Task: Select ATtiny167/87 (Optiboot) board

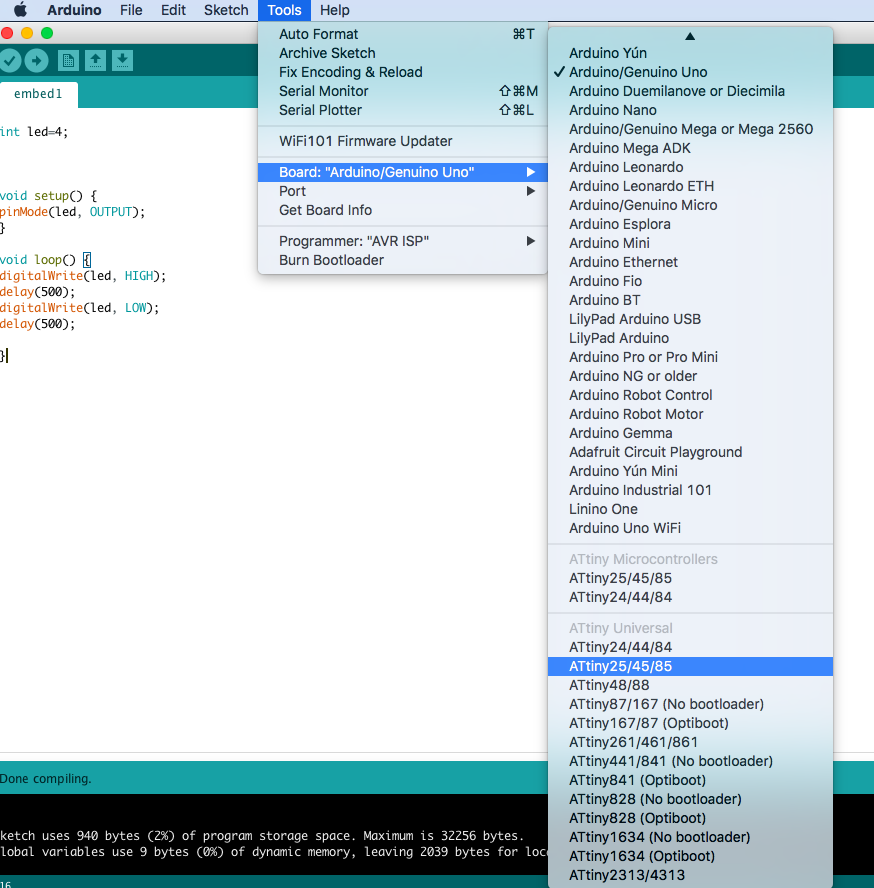Action: point(690,723)
